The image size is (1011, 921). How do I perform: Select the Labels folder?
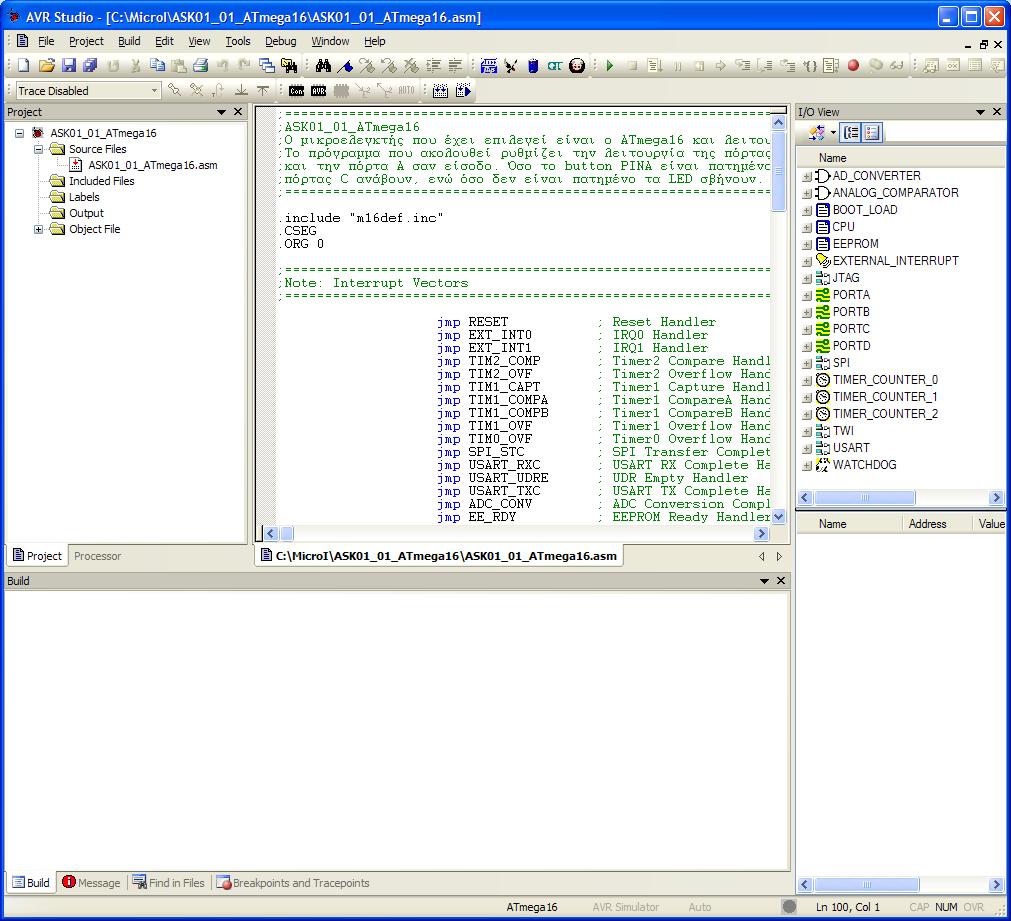[84, 197]
